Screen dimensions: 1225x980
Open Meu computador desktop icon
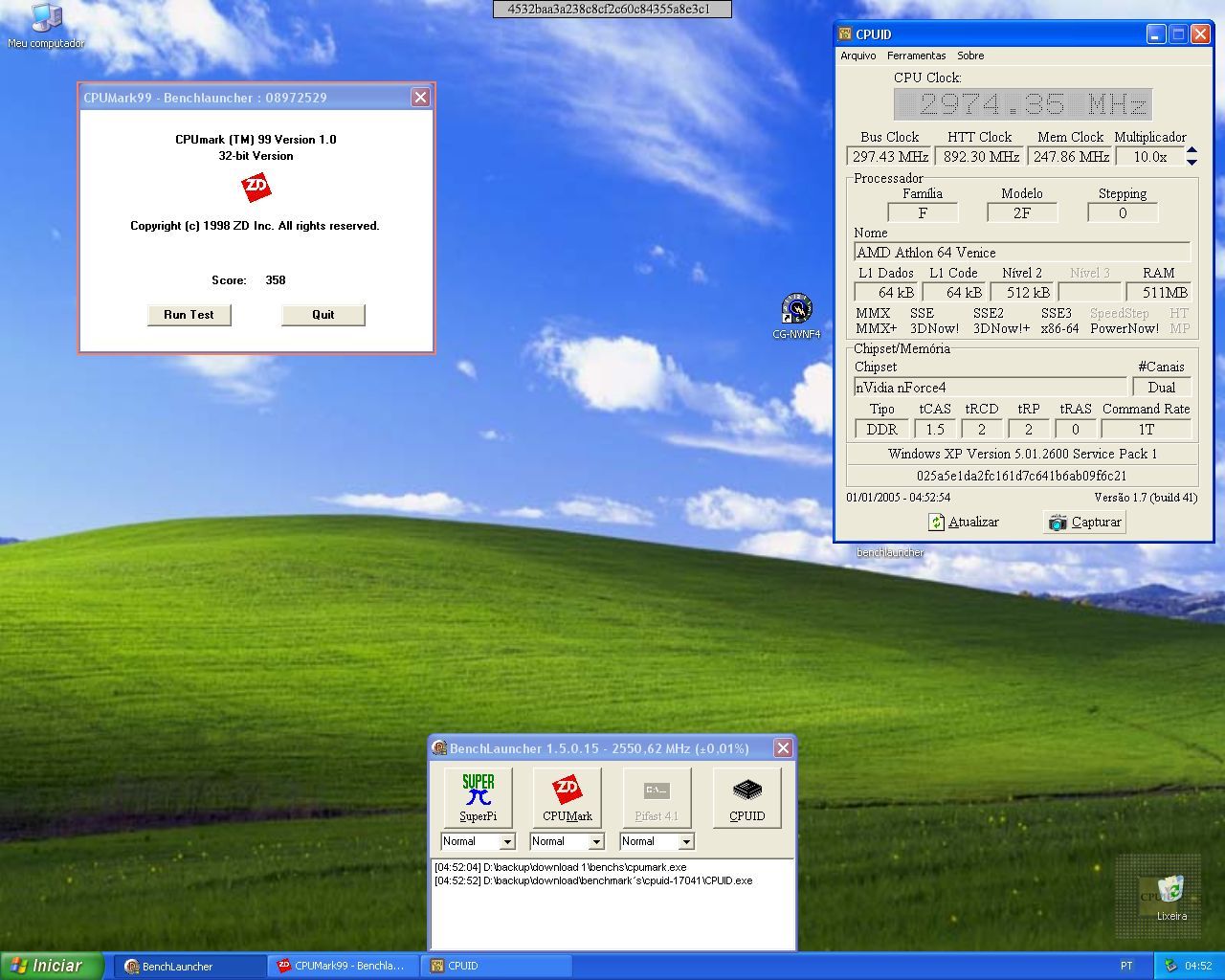pyautogui.click(x=46, y=26)
